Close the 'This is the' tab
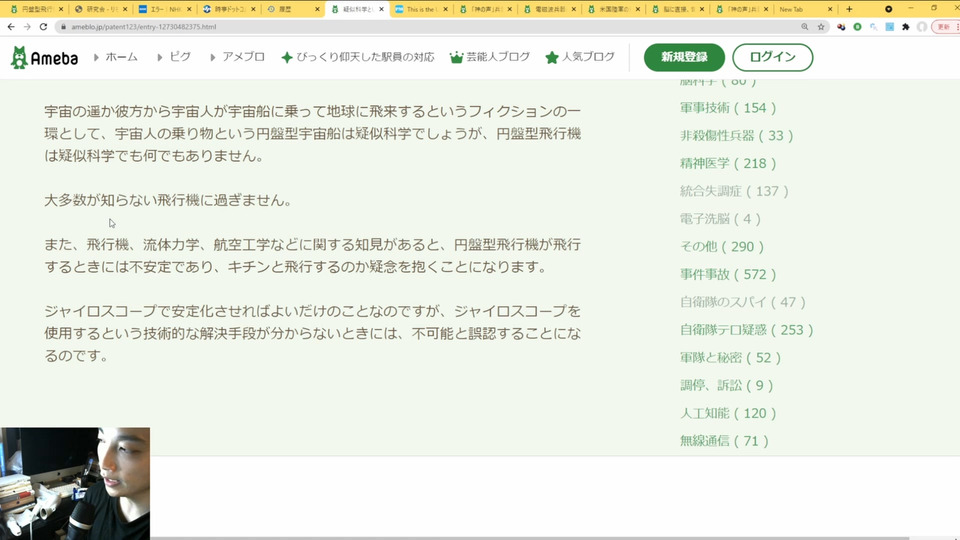This screenshot has width=960, height=540. (x=445, y=9)
